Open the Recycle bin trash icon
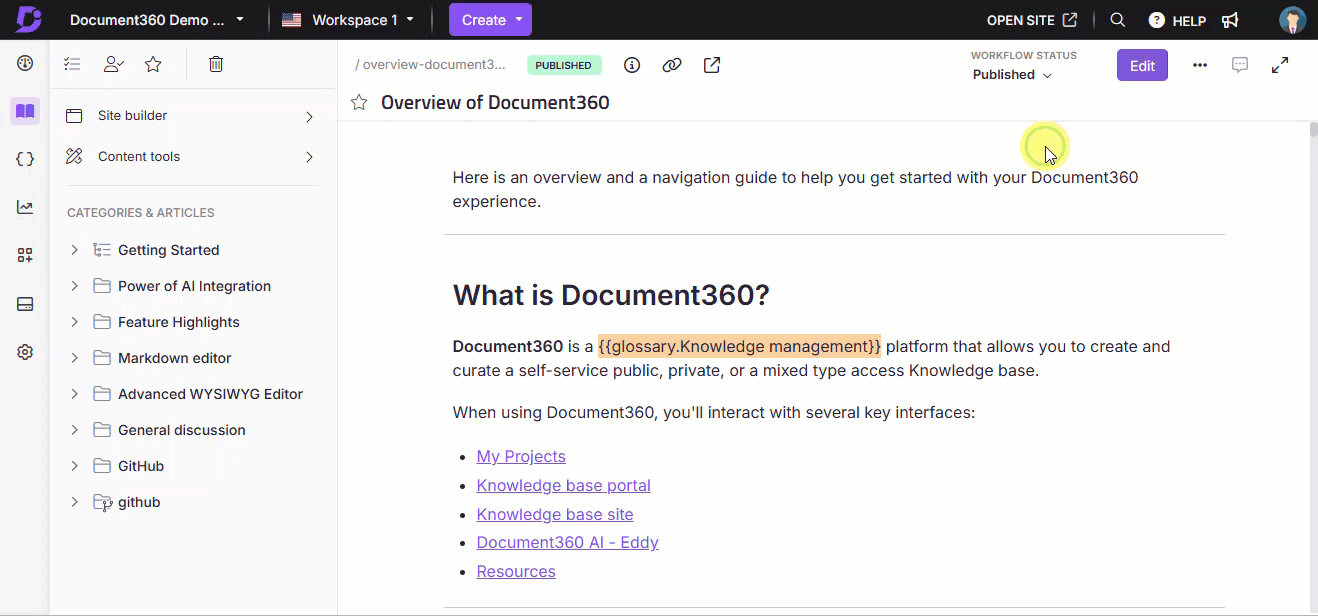This screenshot has width=1318, height=616. tap(216, 64)
